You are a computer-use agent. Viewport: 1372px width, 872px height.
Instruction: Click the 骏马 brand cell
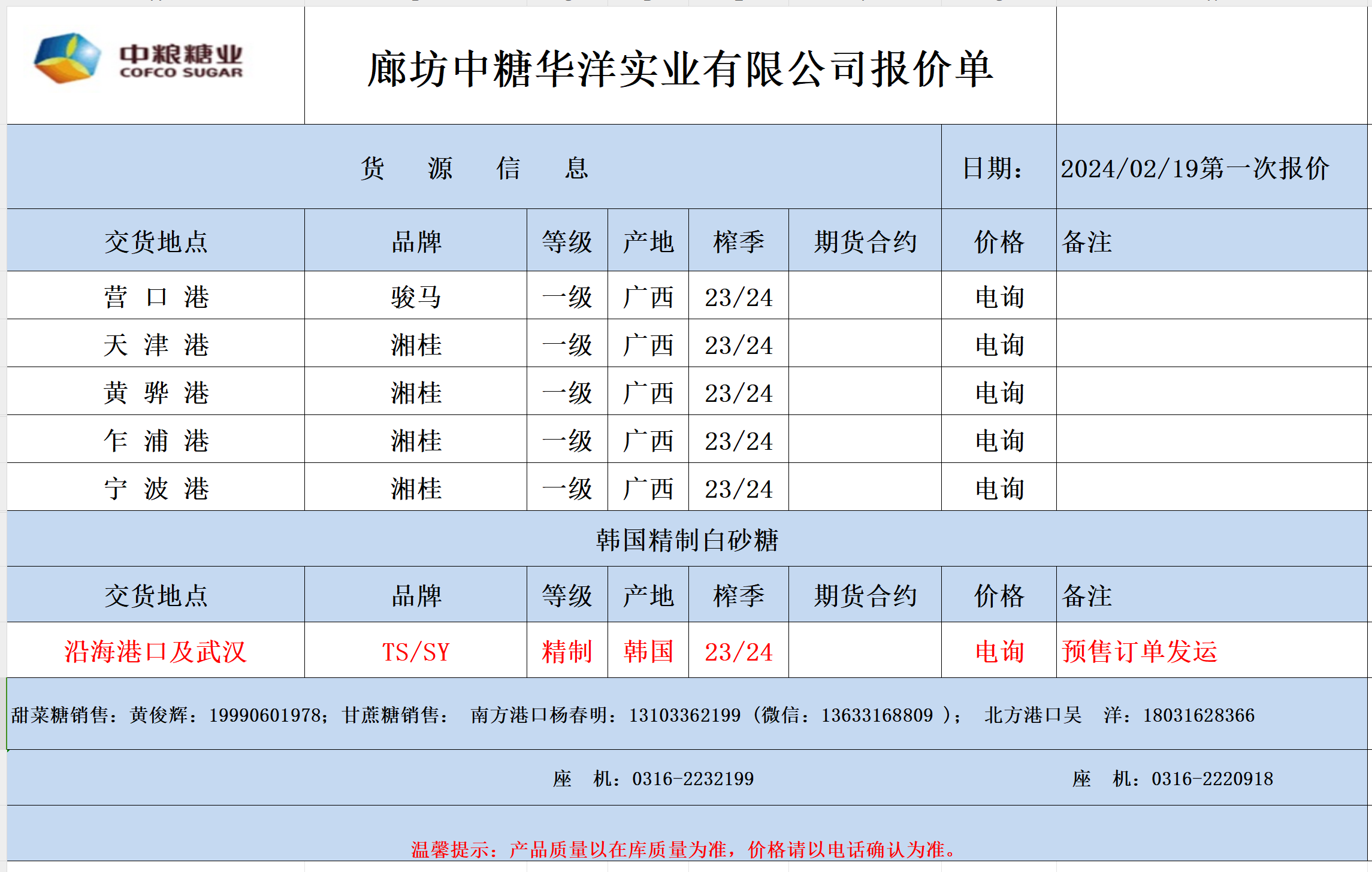[416, 297]
